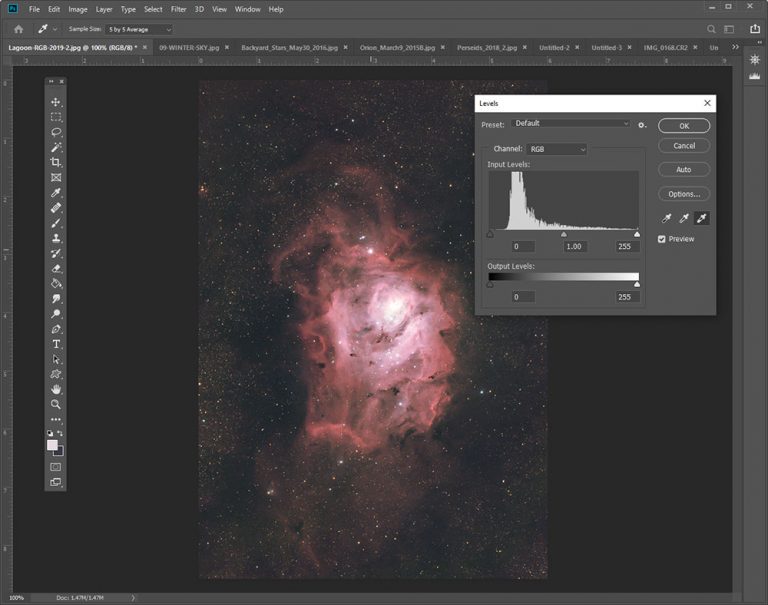Screen dimensions: 768x605
Task: Select the Path Selection tool
Action: 56,359
